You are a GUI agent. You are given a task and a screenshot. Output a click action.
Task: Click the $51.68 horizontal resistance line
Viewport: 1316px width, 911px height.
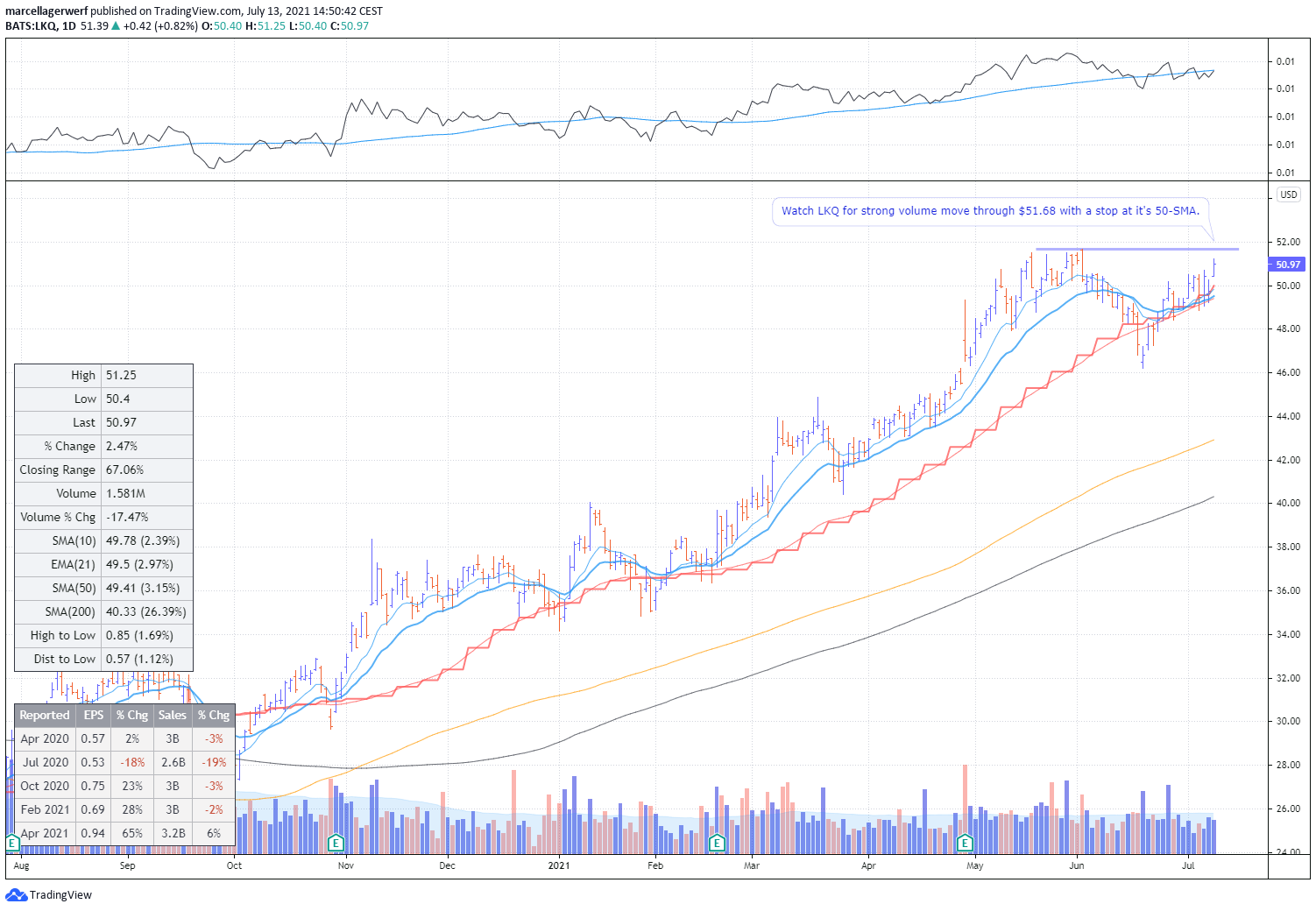[1136, 250]
